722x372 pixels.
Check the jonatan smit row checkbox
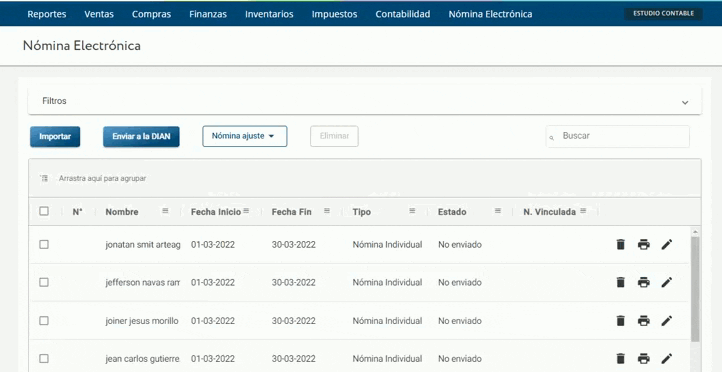[x=44, y=244]
